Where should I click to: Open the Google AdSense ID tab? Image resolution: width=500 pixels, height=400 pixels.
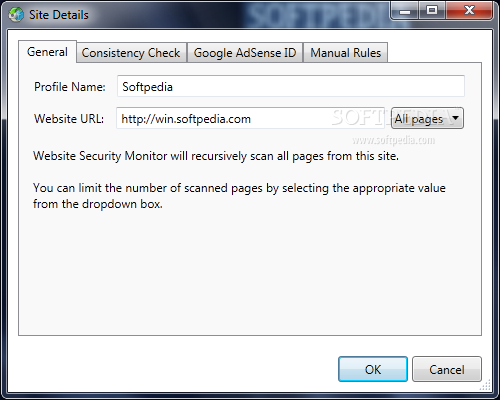pyautogui.click(x=245, y=53)
